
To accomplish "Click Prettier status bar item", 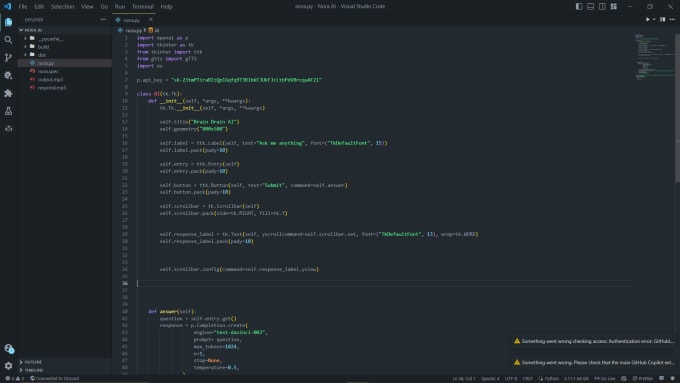I will tap(643, 378).
